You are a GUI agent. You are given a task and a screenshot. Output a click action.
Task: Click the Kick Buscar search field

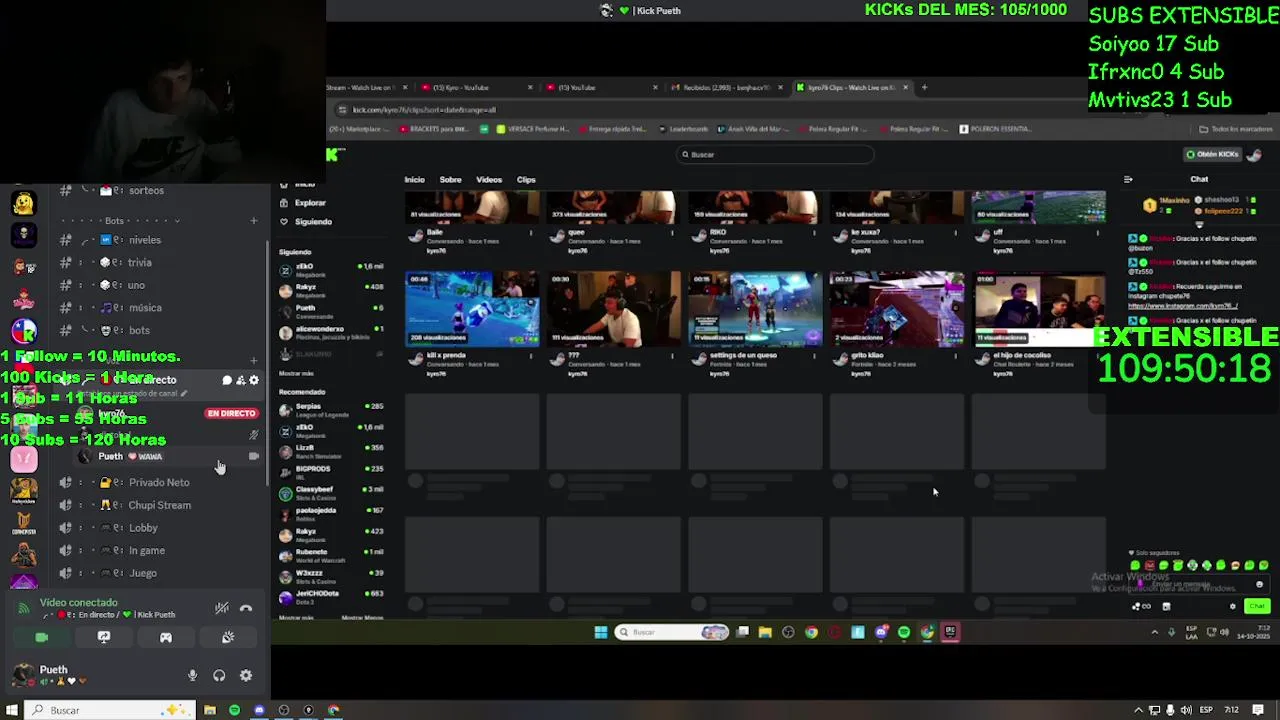pyautogui.click(x=775, y=154)
